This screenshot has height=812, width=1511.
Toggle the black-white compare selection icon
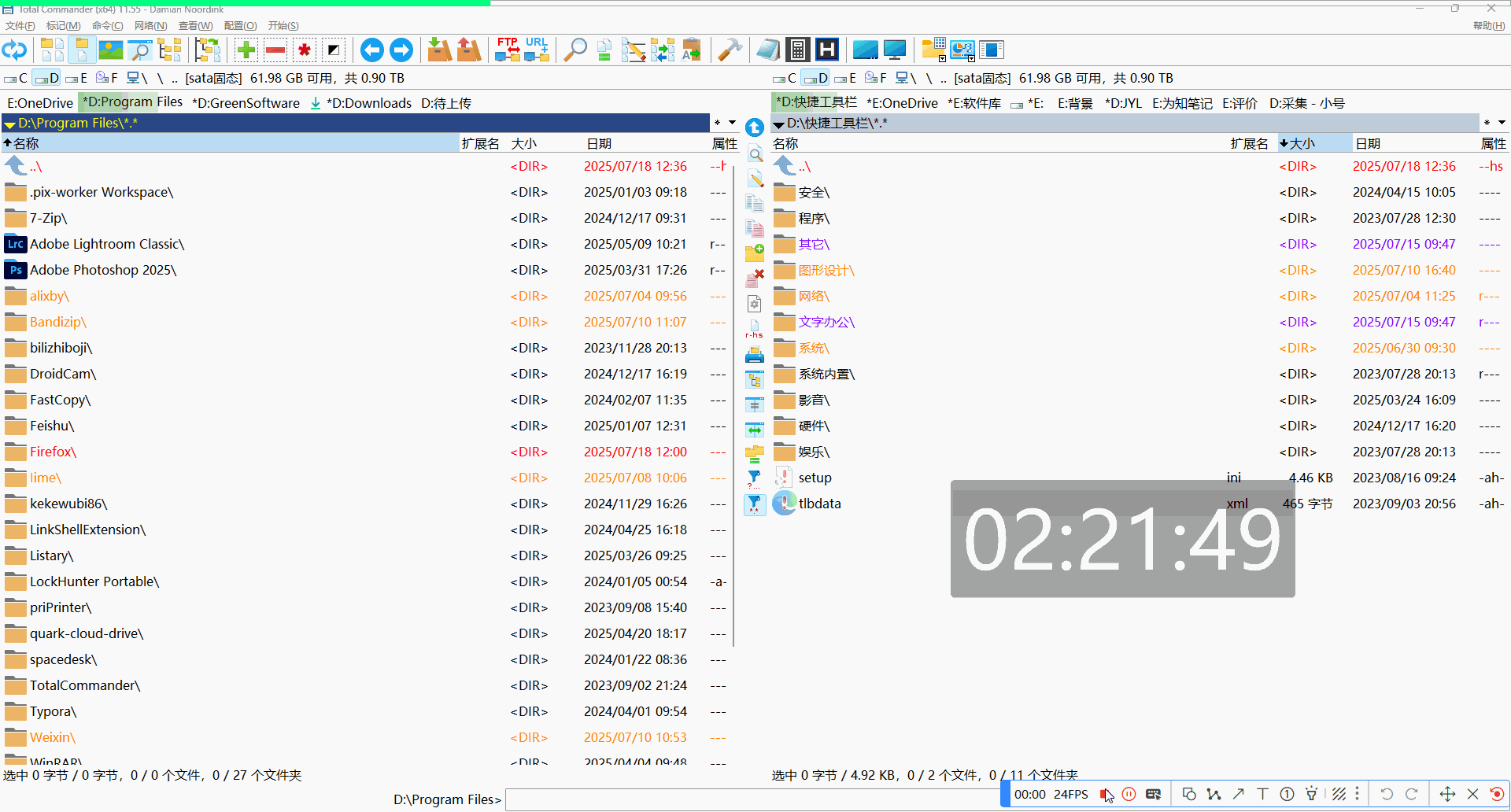pos(334,50)
